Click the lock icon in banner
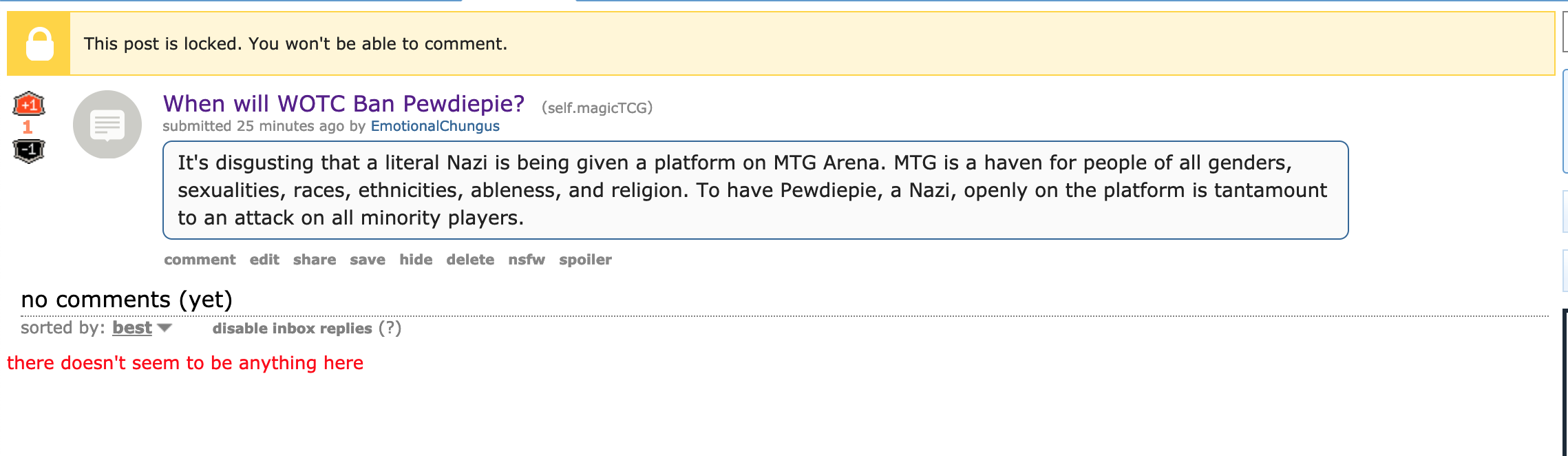The height and width of the screenshot is (456, 1568). 39,44
